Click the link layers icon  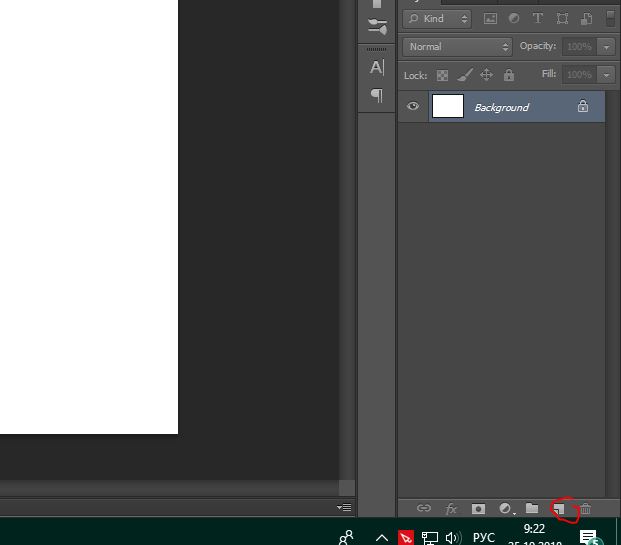click(x=423, y=508)
